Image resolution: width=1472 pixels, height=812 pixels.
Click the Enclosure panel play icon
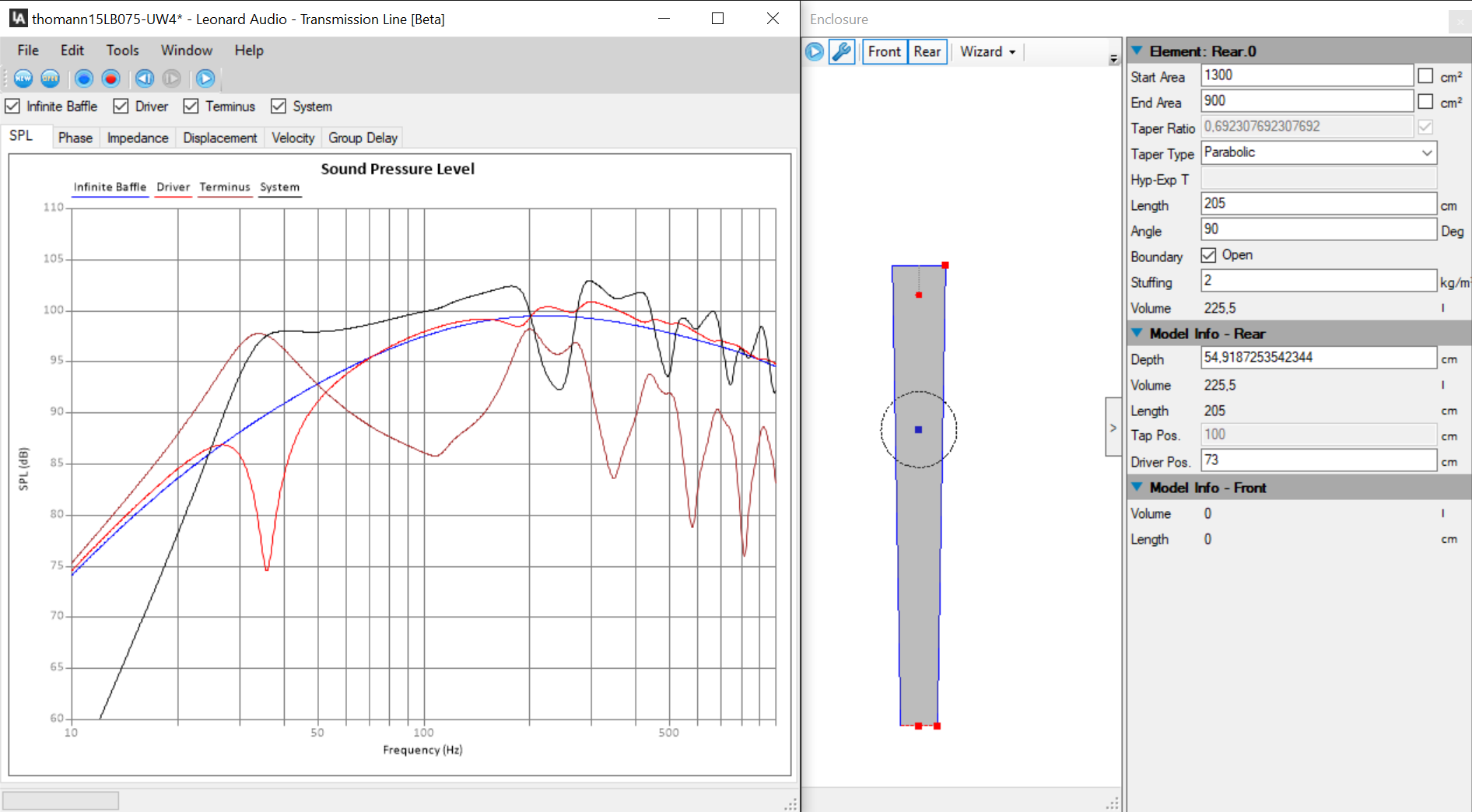[x=815, y=52]
